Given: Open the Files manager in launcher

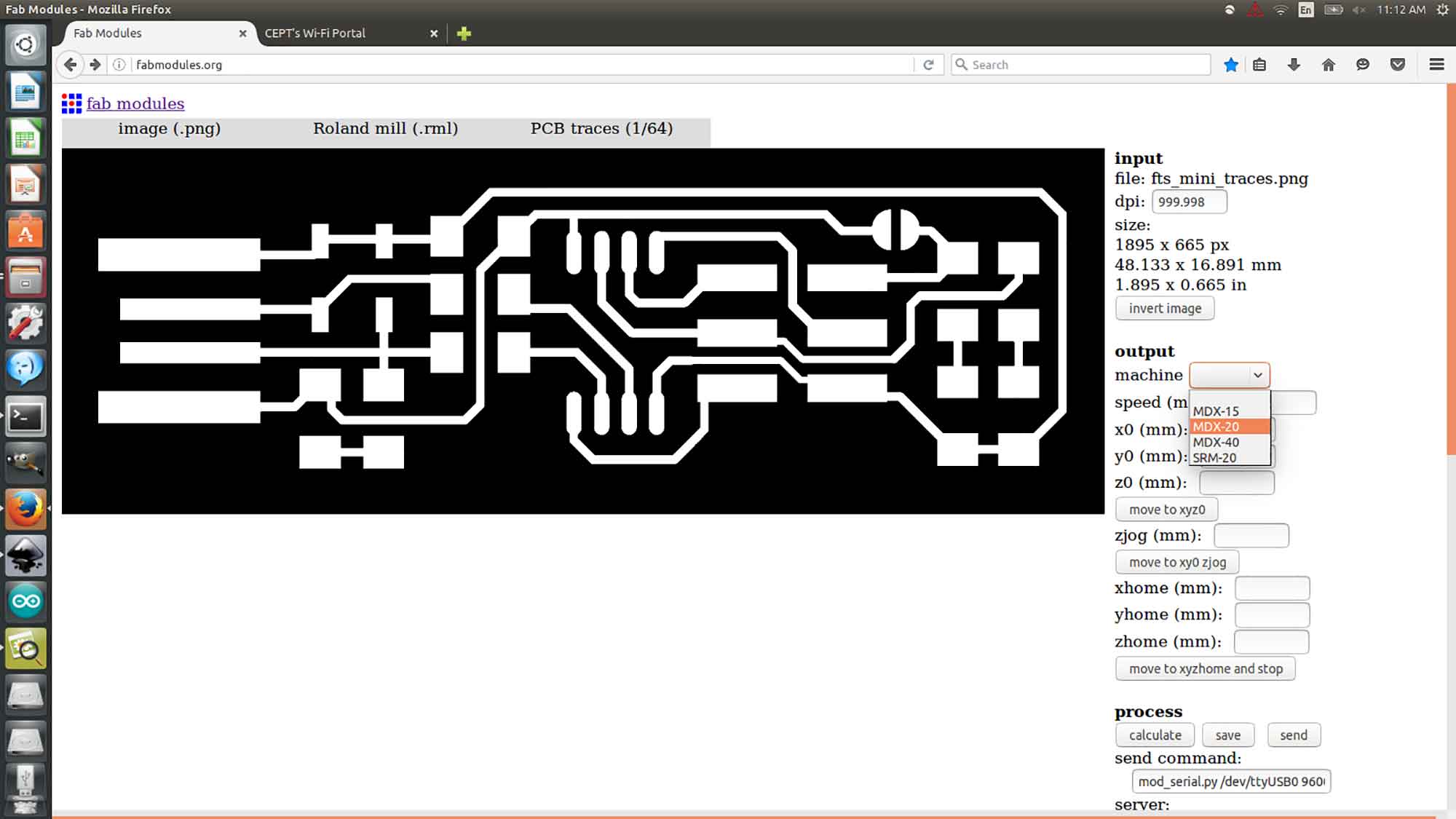Looking at the screenshot, I should tap(25, 277).
